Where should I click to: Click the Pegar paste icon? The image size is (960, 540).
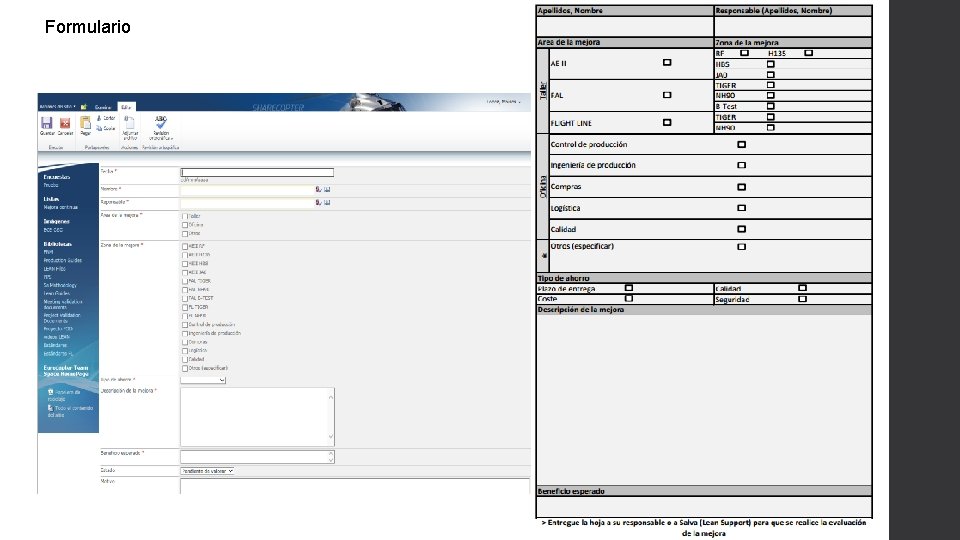point(85,122)
